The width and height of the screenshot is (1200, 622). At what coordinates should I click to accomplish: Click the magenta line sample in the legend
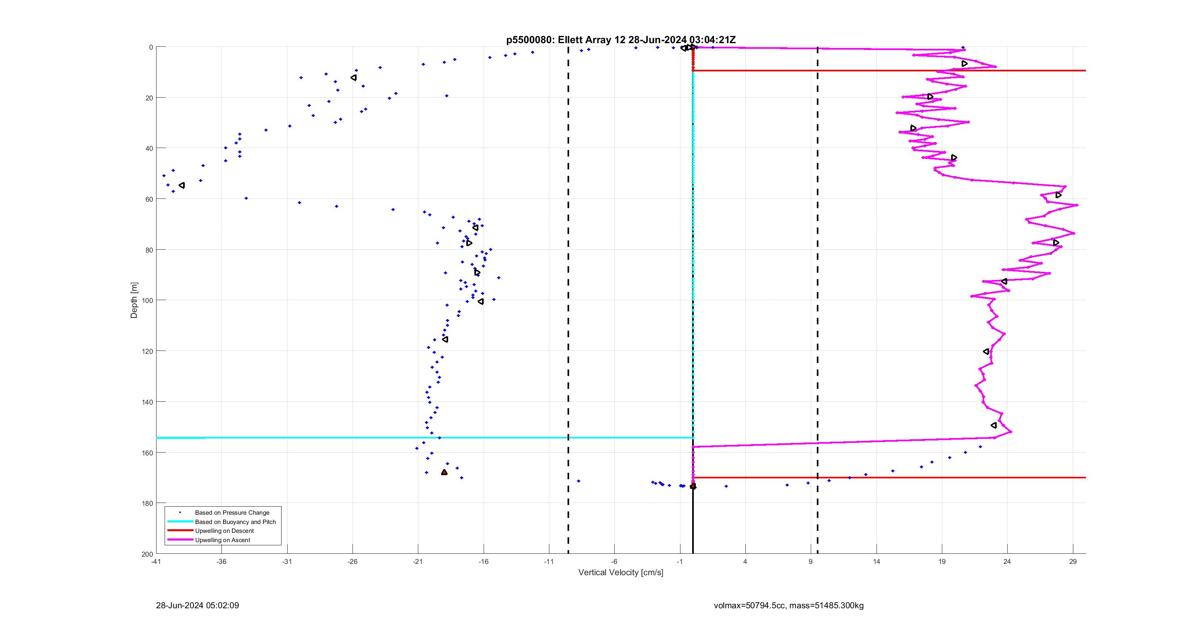pos(180,540)
